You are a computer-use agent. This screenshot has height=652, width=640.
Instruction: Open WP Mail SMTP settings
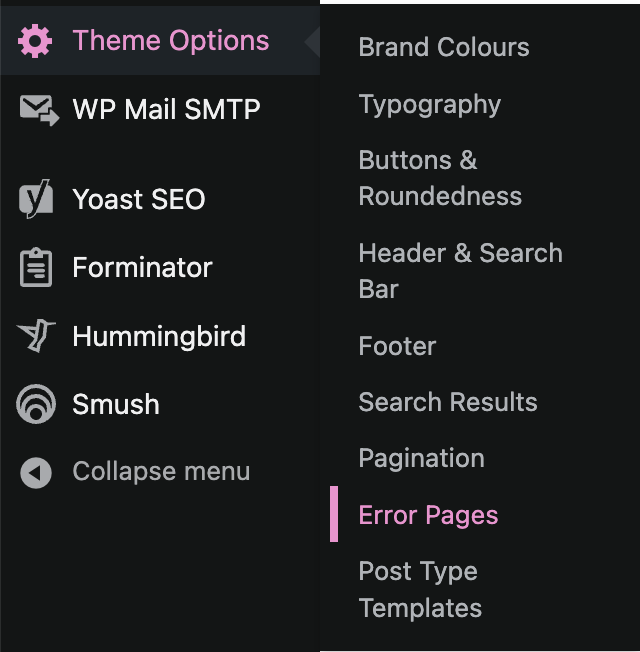click(x=166, y=109)
